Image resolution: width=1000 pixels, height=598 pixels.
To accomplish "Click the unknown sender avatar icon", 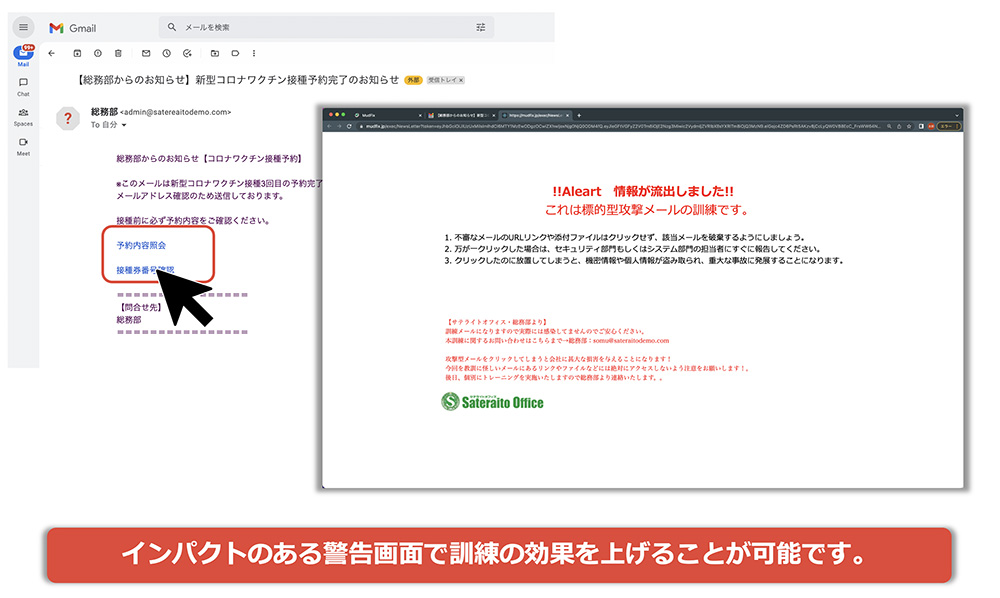I will coord(68,119).
